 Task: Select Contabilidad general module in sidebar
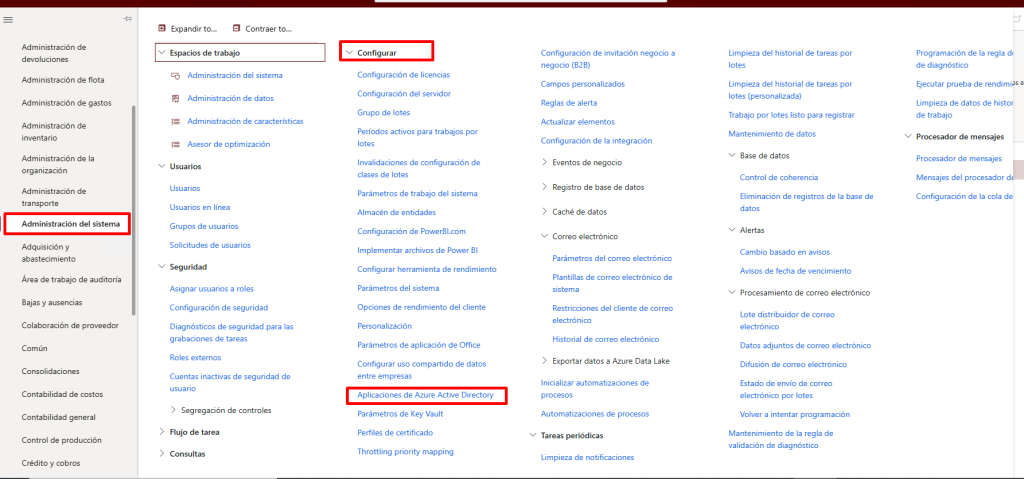tap(59, 417)
